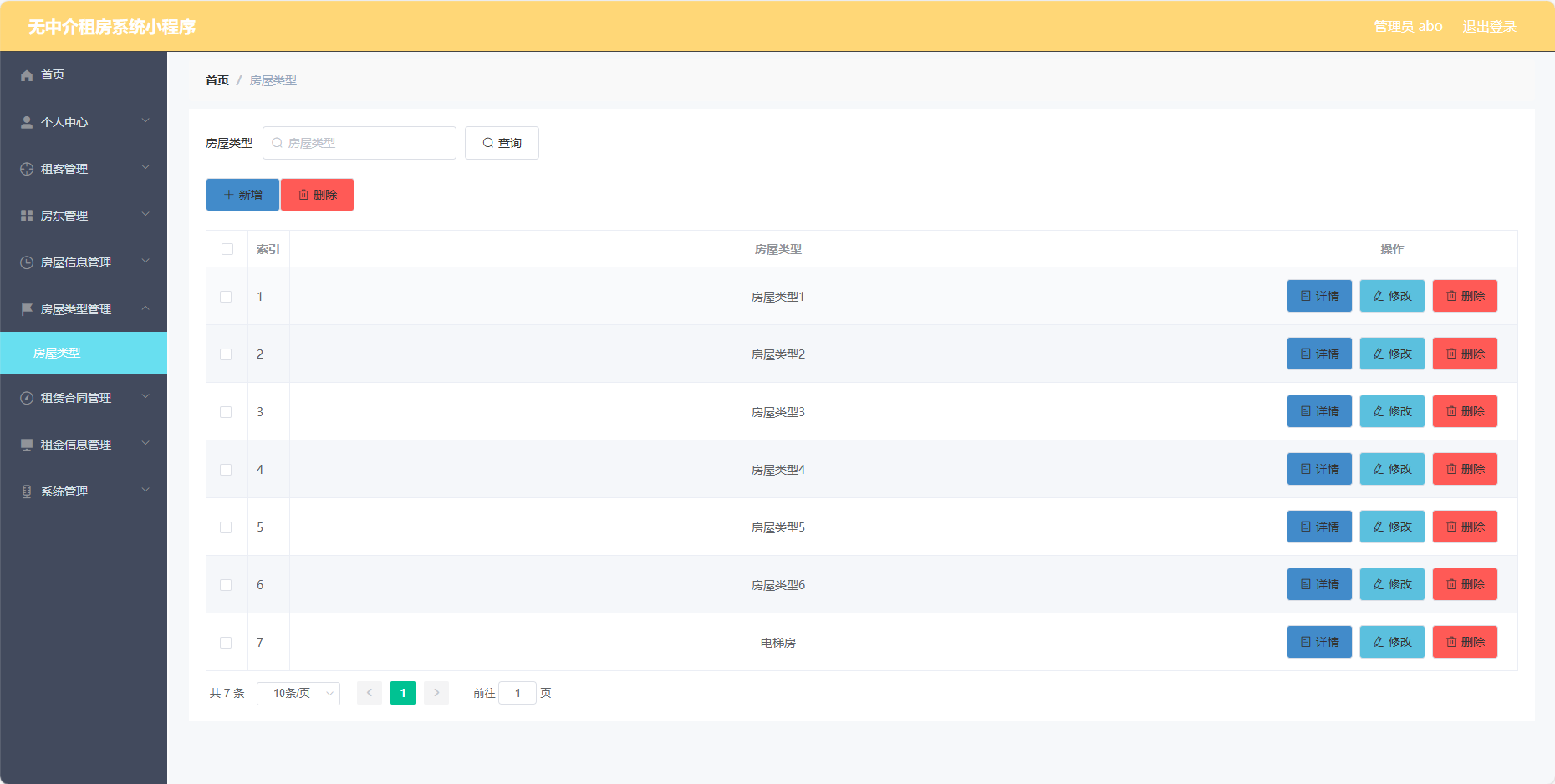This screenshot has height=784, width=1555.
Task: Click the 查询 search button
Action: click(x=502, y=143)
